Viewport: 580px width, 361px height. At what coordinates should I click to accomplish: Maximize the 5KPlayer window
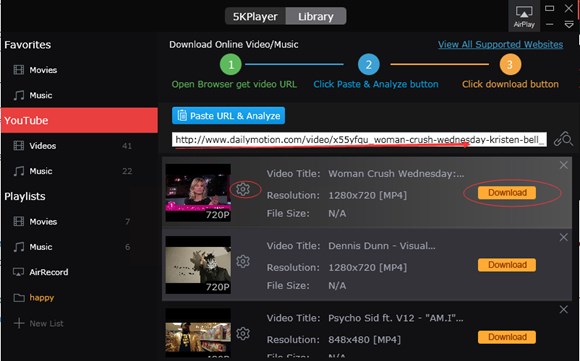pyautogui.click(x=550, y=8)
